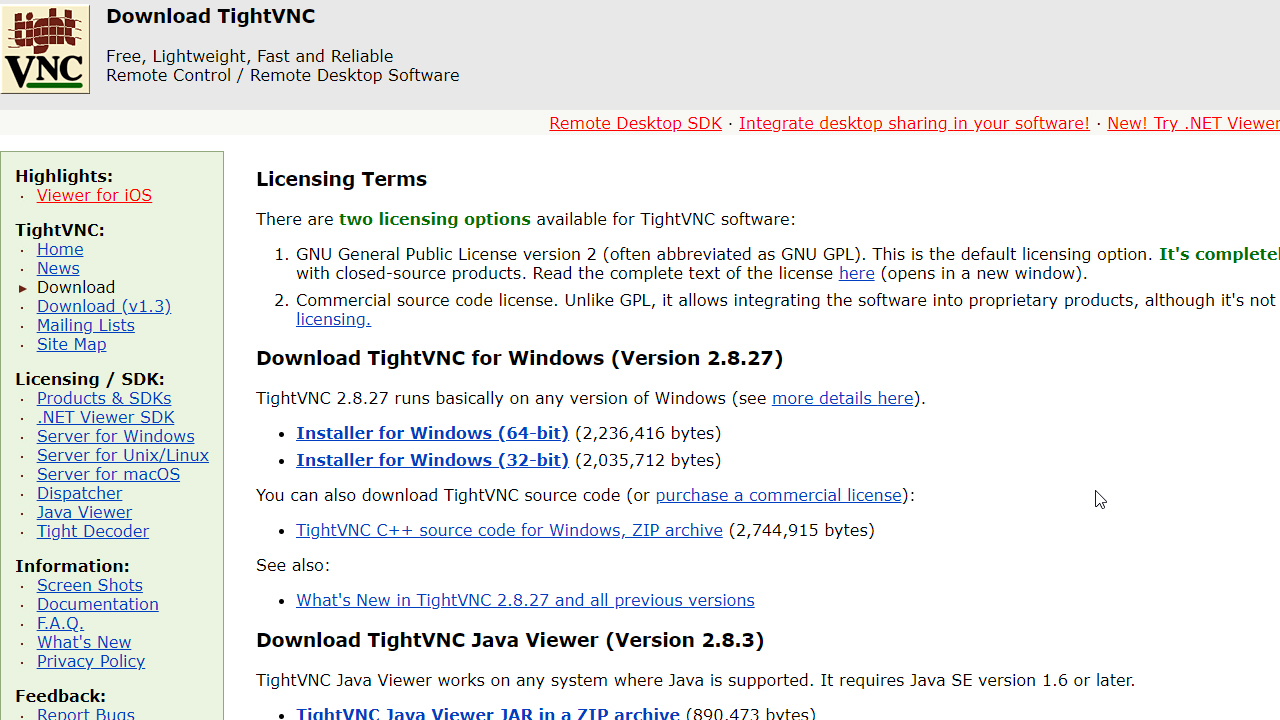Collapse the Download section in sidebar
The height and width of the screenshot is (720, 1280).
click(22, 287)
